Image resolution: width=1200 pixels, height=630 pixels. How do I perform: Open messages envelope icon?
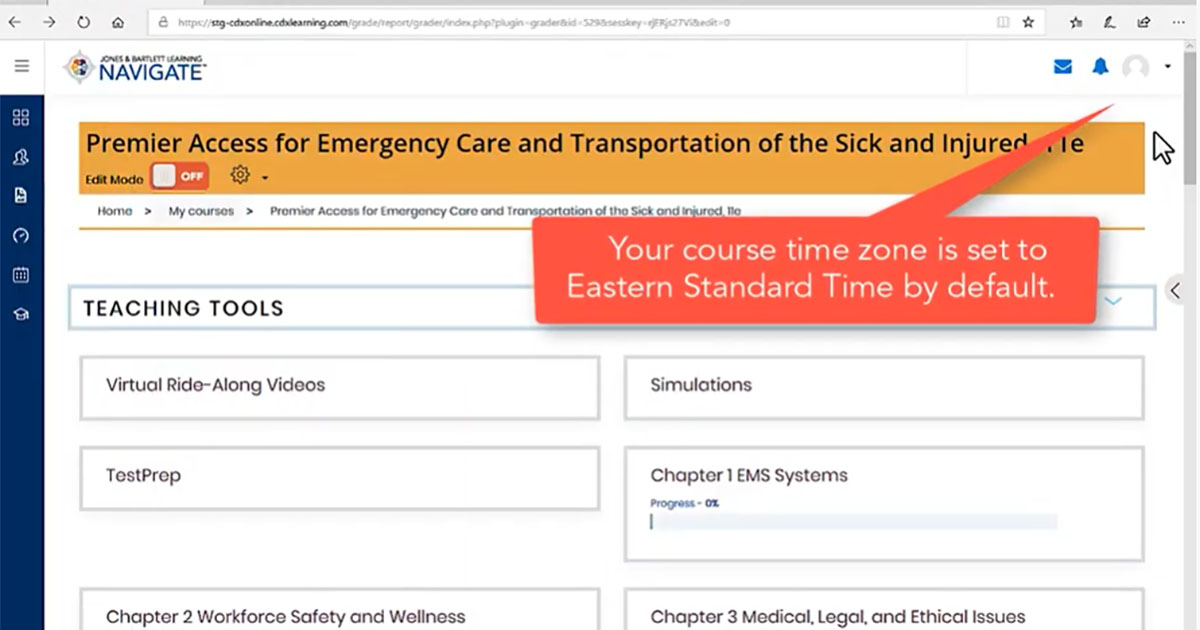(1063, 67)
